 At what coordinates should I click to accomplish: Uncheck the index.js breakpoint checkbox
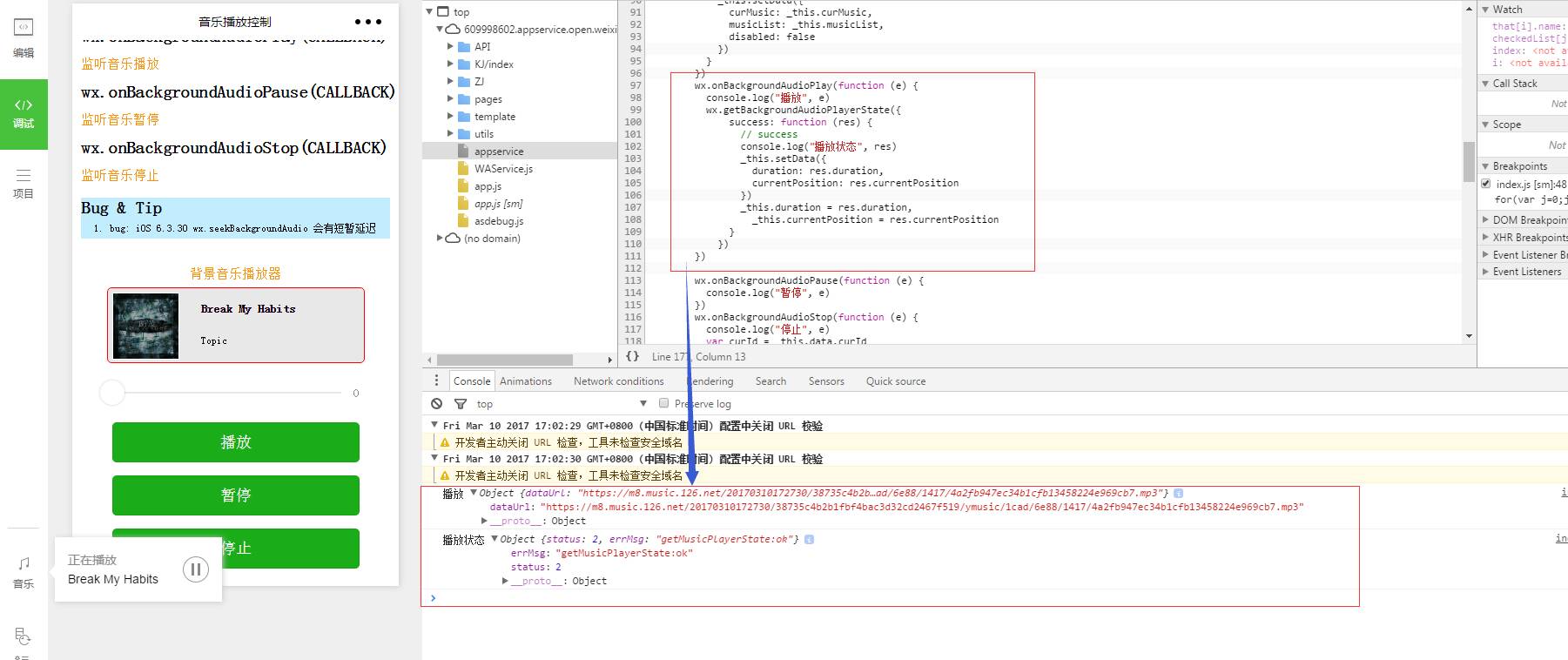1486,184
